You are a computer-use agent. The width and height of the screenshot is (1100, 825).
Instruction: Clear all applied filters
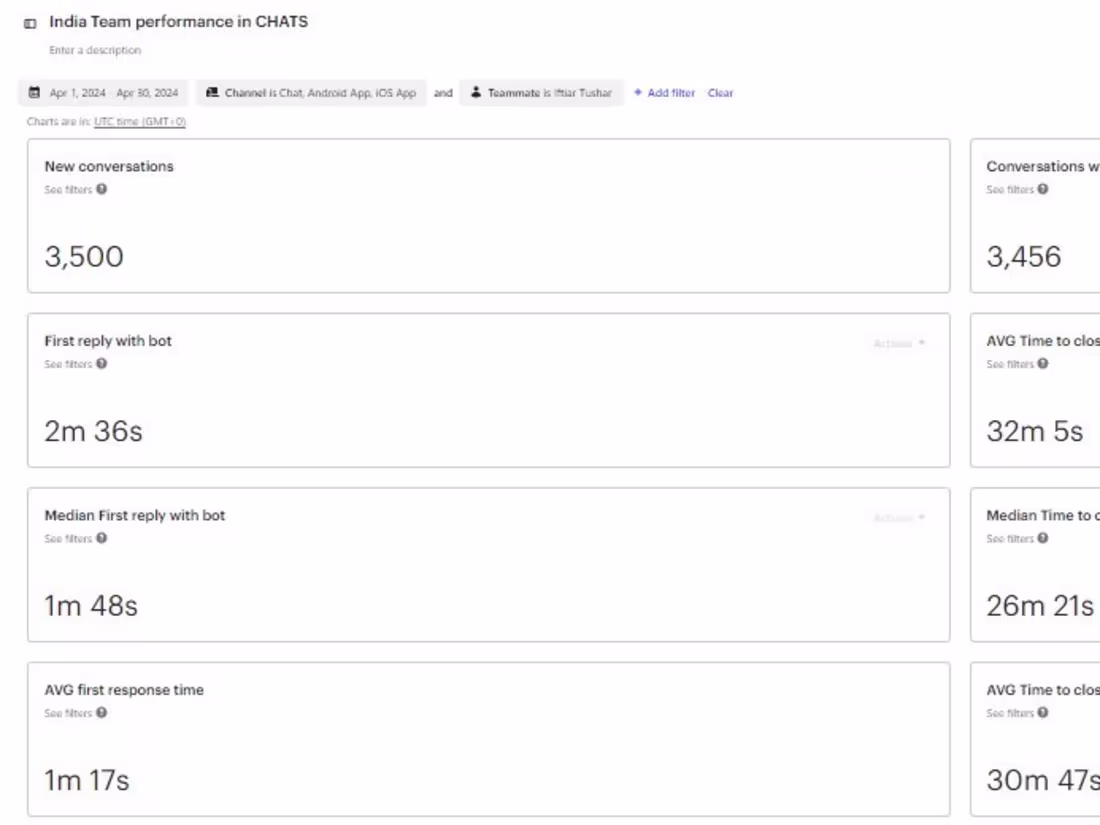pos(720,93)
